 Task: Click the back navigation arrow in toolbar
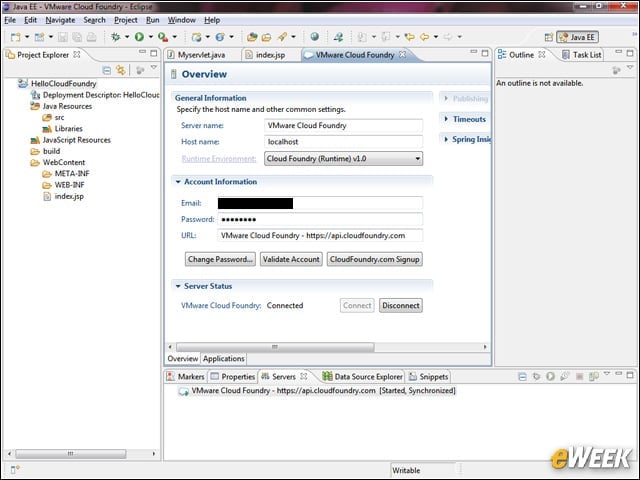pyautogui.click(x=424, y=37)
